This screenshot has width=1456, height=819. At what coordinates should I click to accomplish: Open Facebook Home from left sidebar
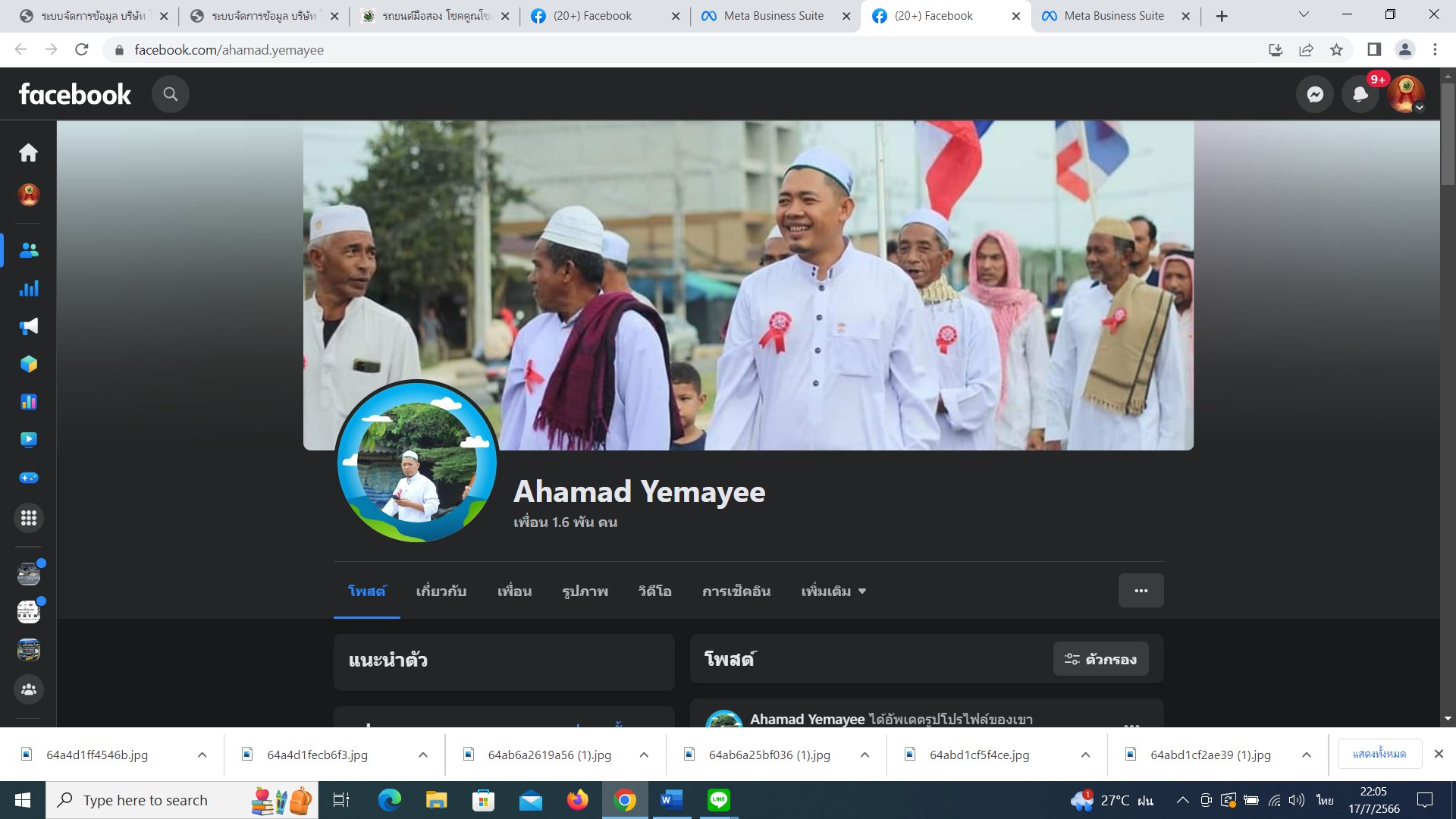(28, 153)
